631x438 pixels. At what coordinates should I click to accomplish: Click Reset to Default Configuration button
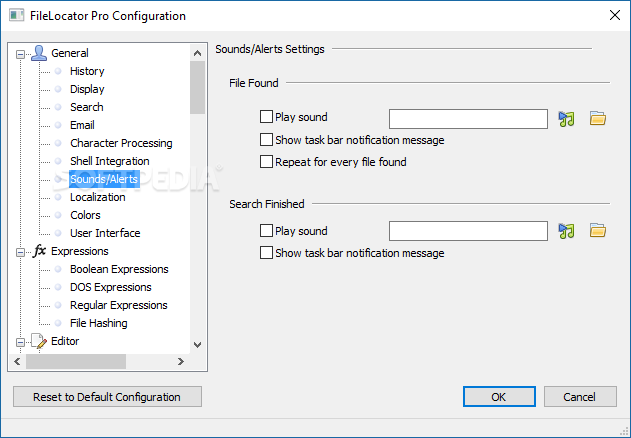pyautogui.click(x=107, y=397)
